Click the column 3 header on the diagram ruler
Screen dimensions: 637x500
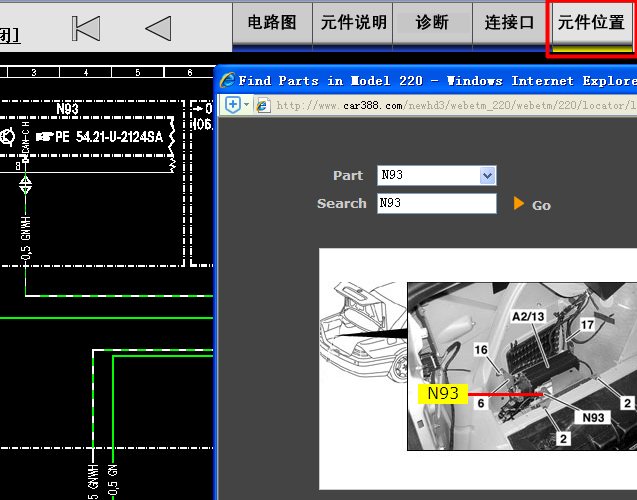pos(34,72)
